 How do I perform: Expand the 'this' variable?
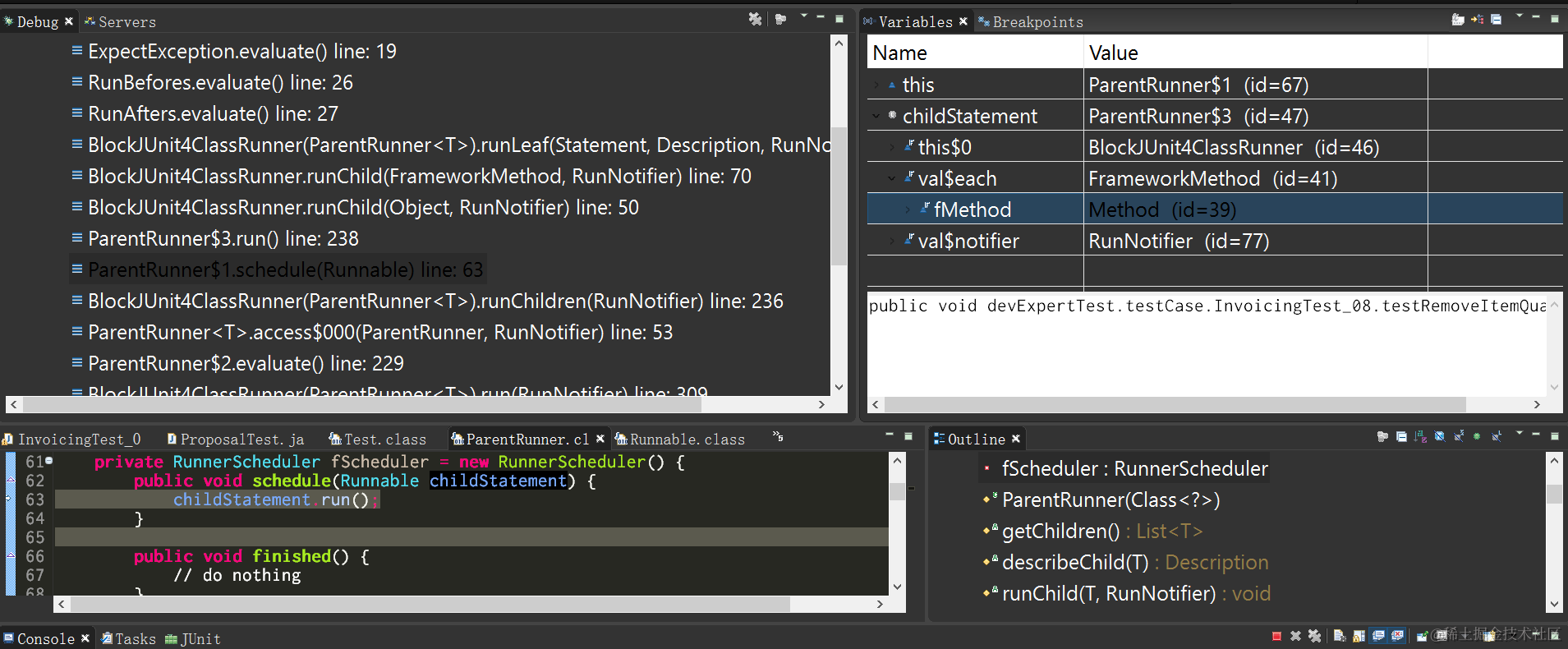click(876, 85)
